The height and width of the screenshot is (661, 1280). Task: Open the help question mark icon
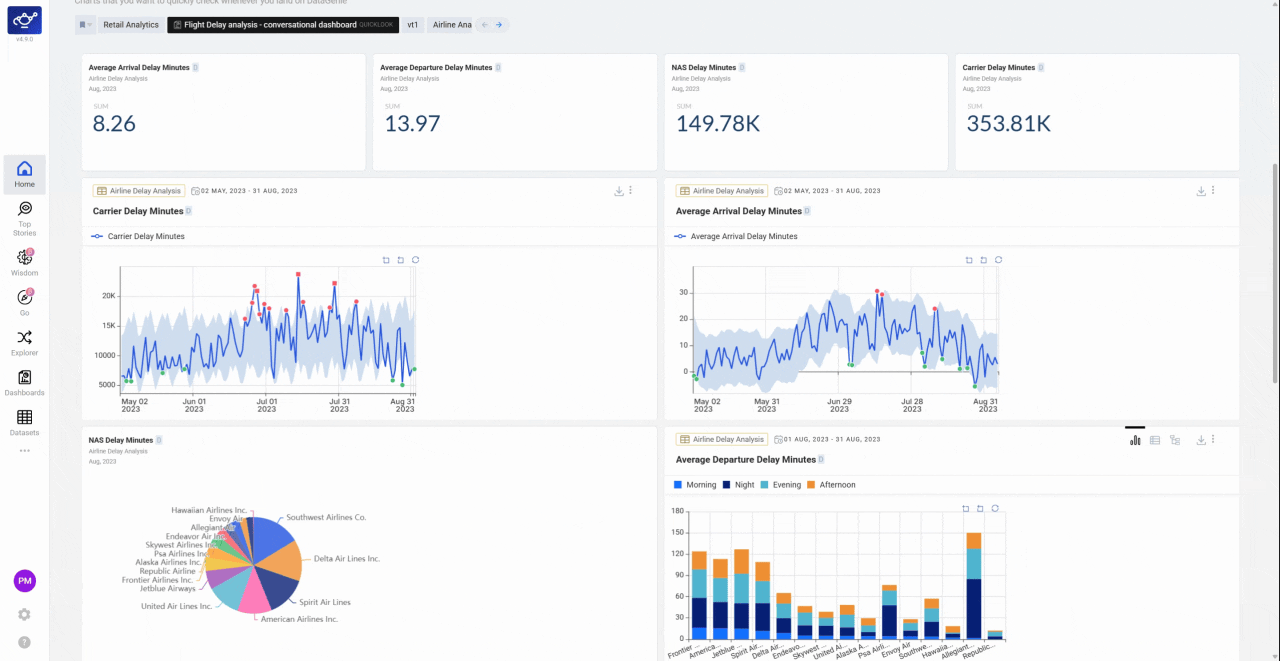click(24, 642)
